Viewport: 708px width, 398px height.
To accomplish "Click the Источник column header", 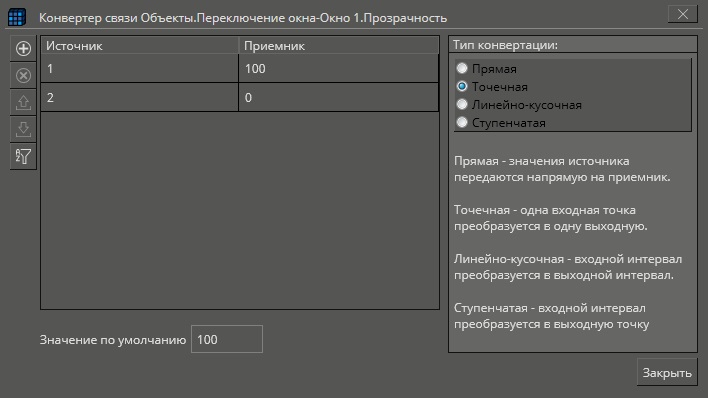I will click(x=140, y=46).
